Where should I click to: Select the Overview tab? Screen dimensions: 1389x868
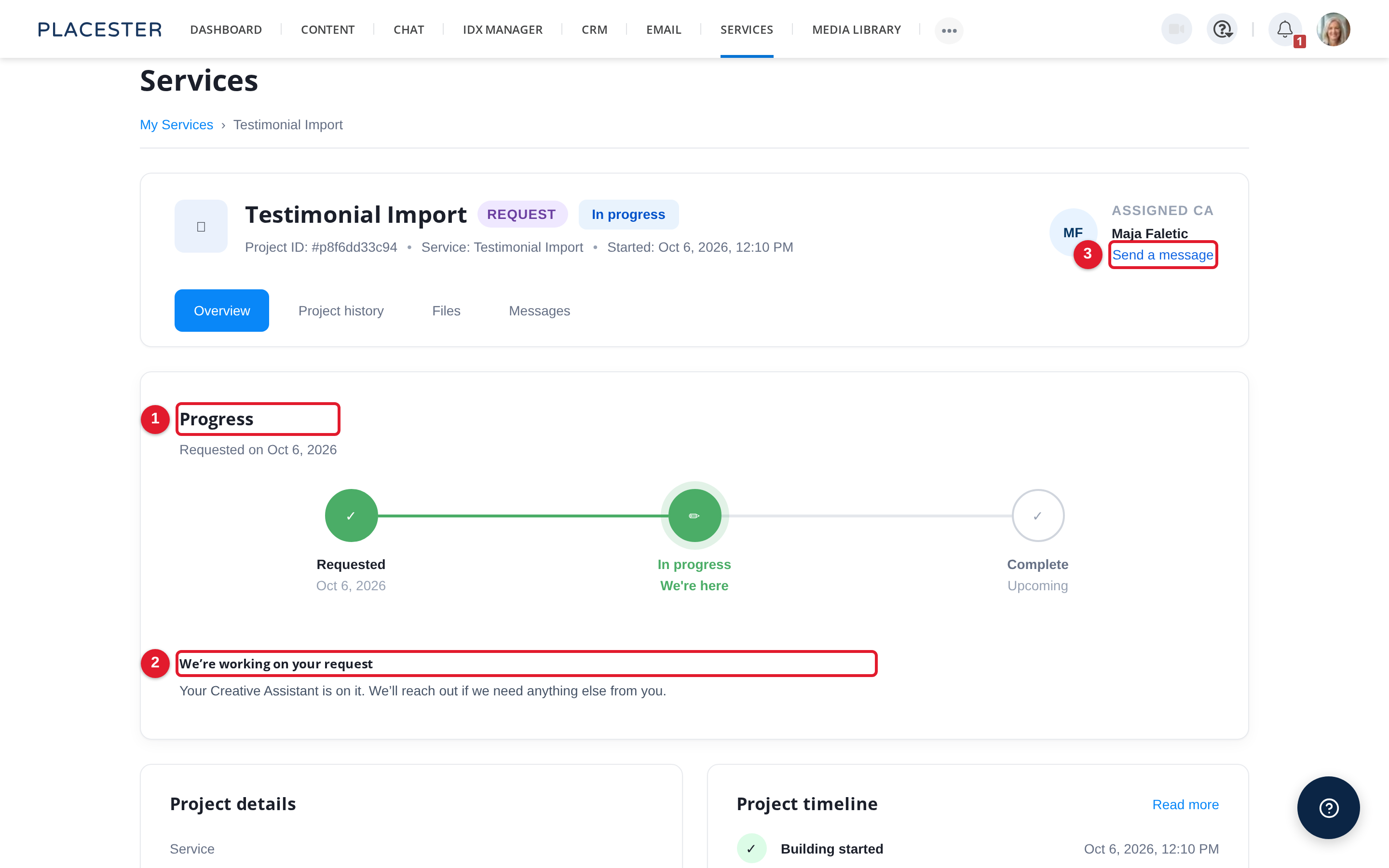(221, 311)
